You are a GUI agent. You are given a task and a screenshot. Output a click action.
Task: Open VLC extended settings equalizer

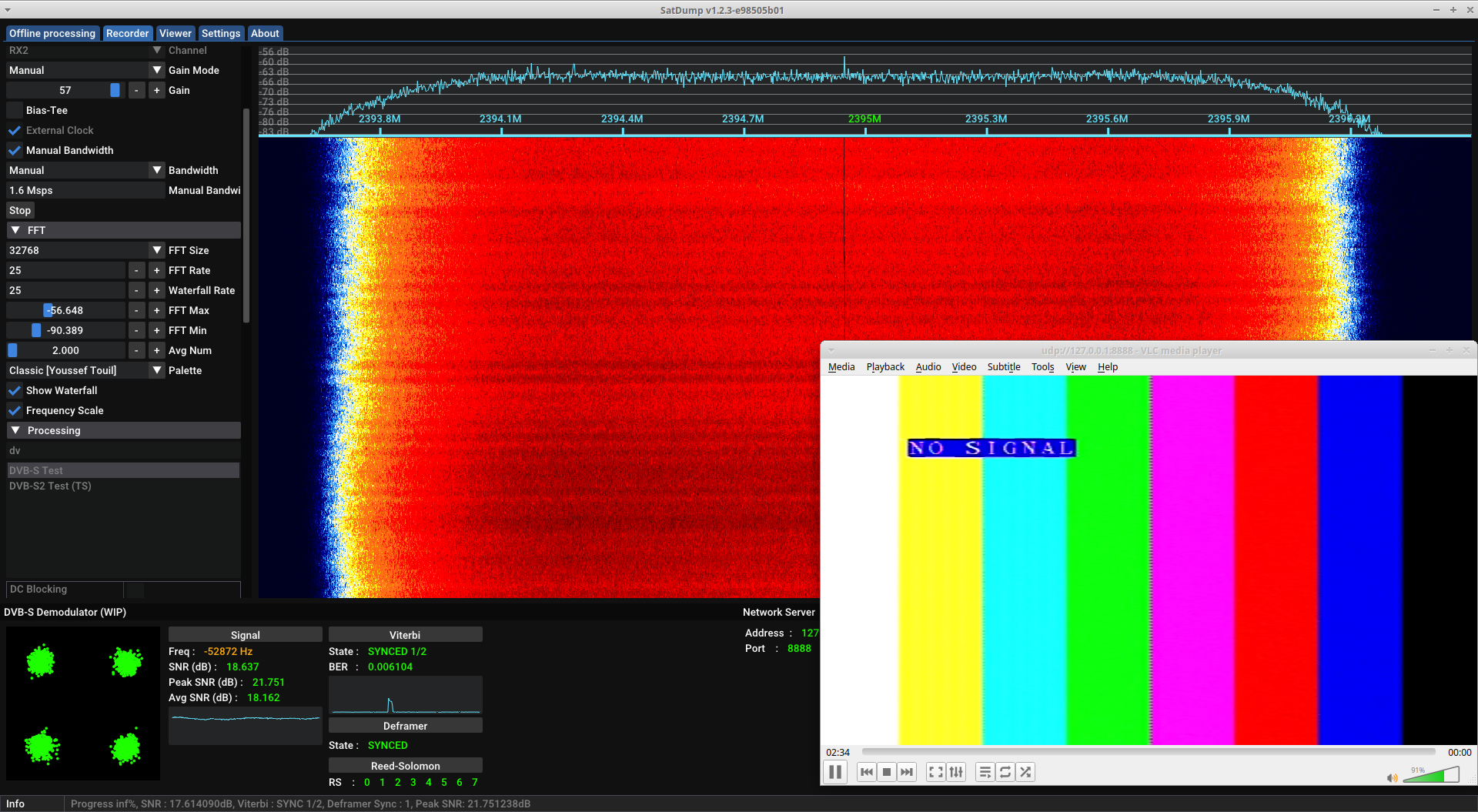956,772
